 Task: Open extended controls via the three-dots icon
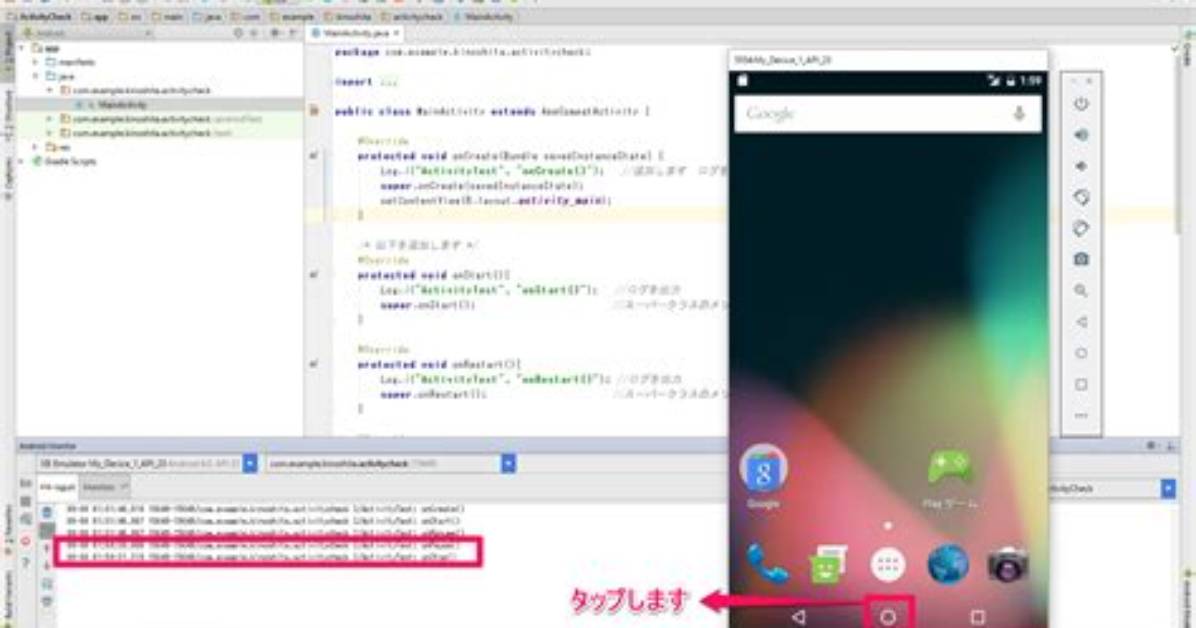(x=1081, y=416)
